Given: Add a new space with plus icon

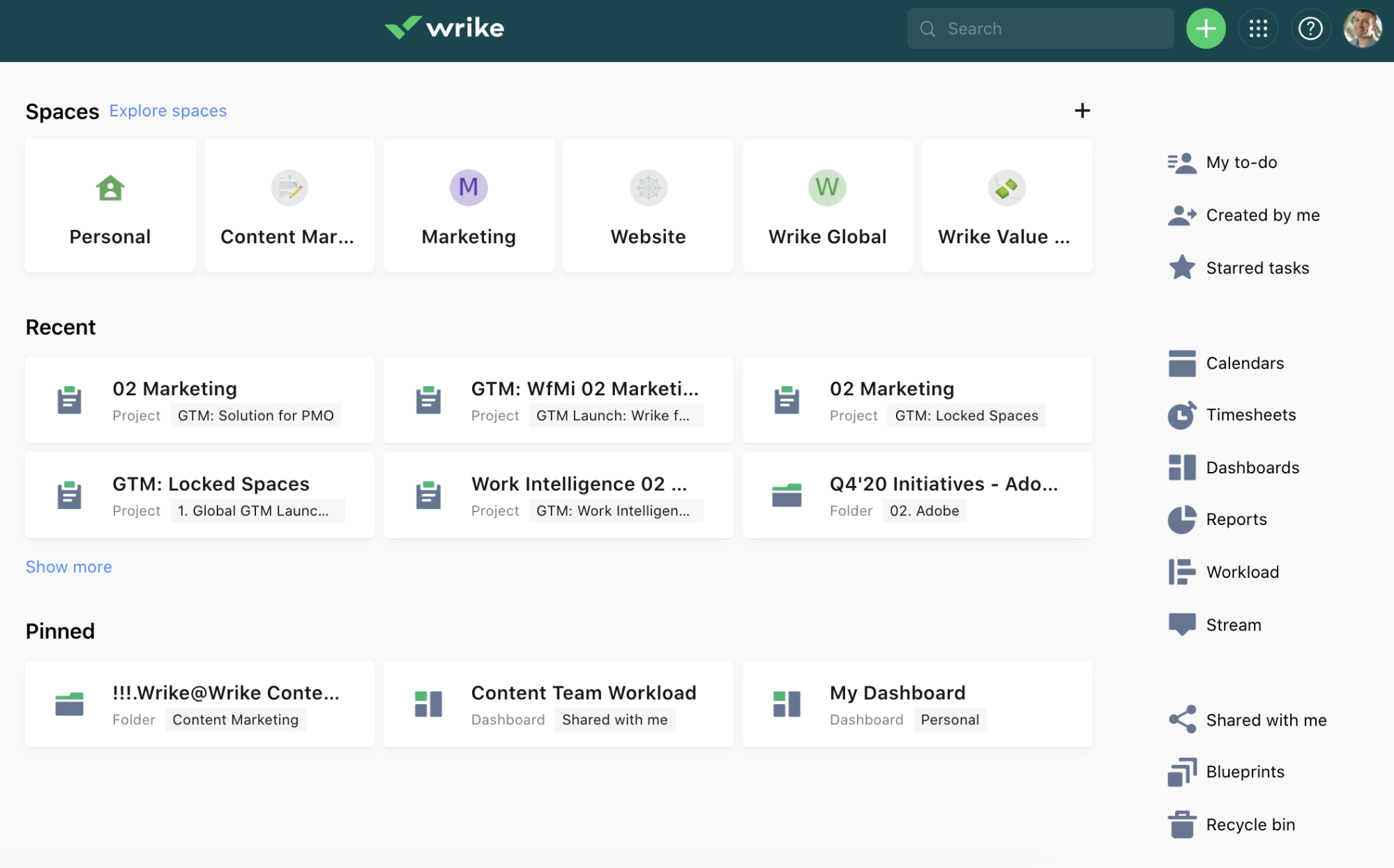Looking at the screenshot, I should pyautogui.click(x=1082, y=111).
